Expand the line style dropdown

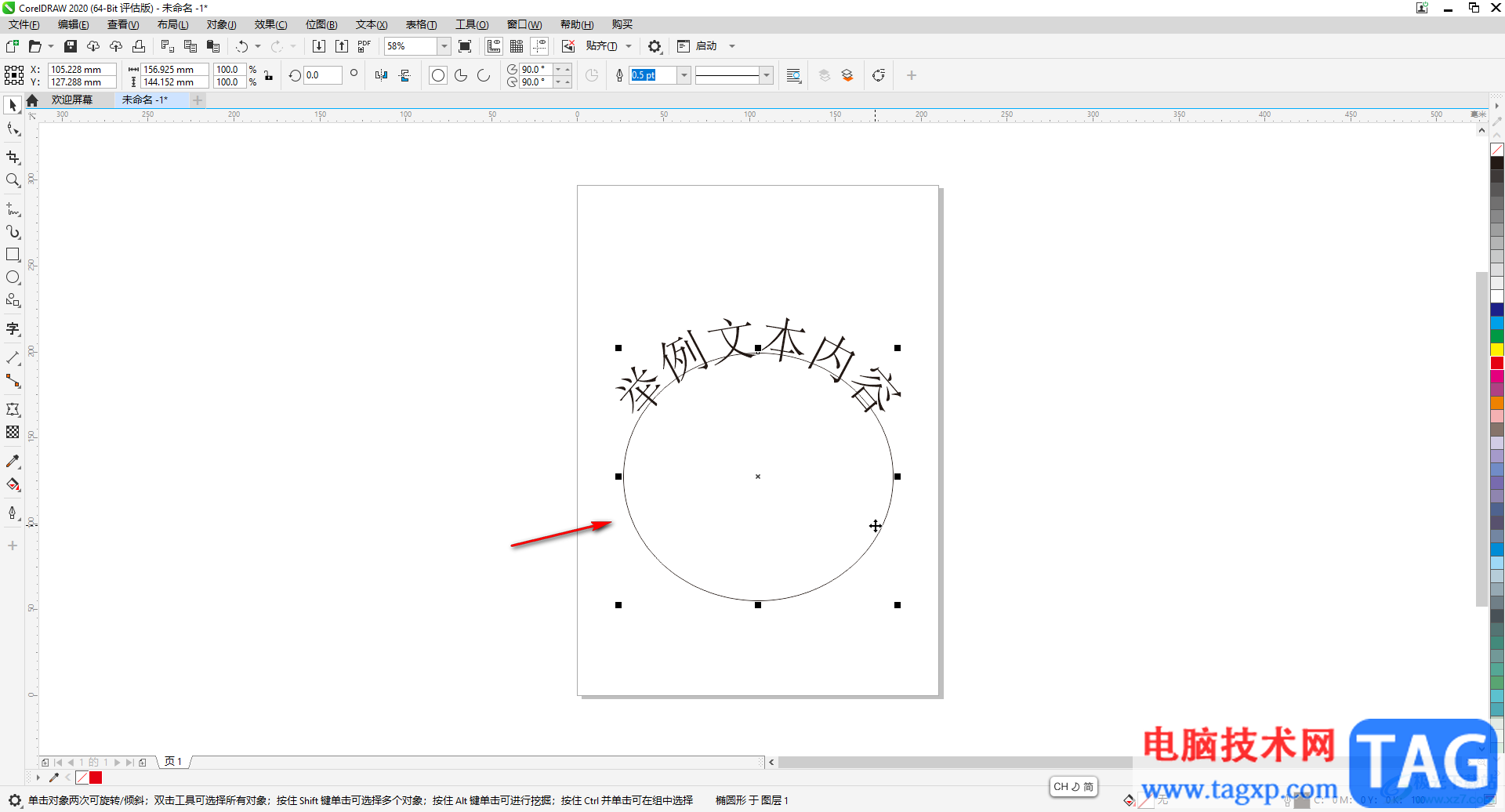(x=767, y=75)
